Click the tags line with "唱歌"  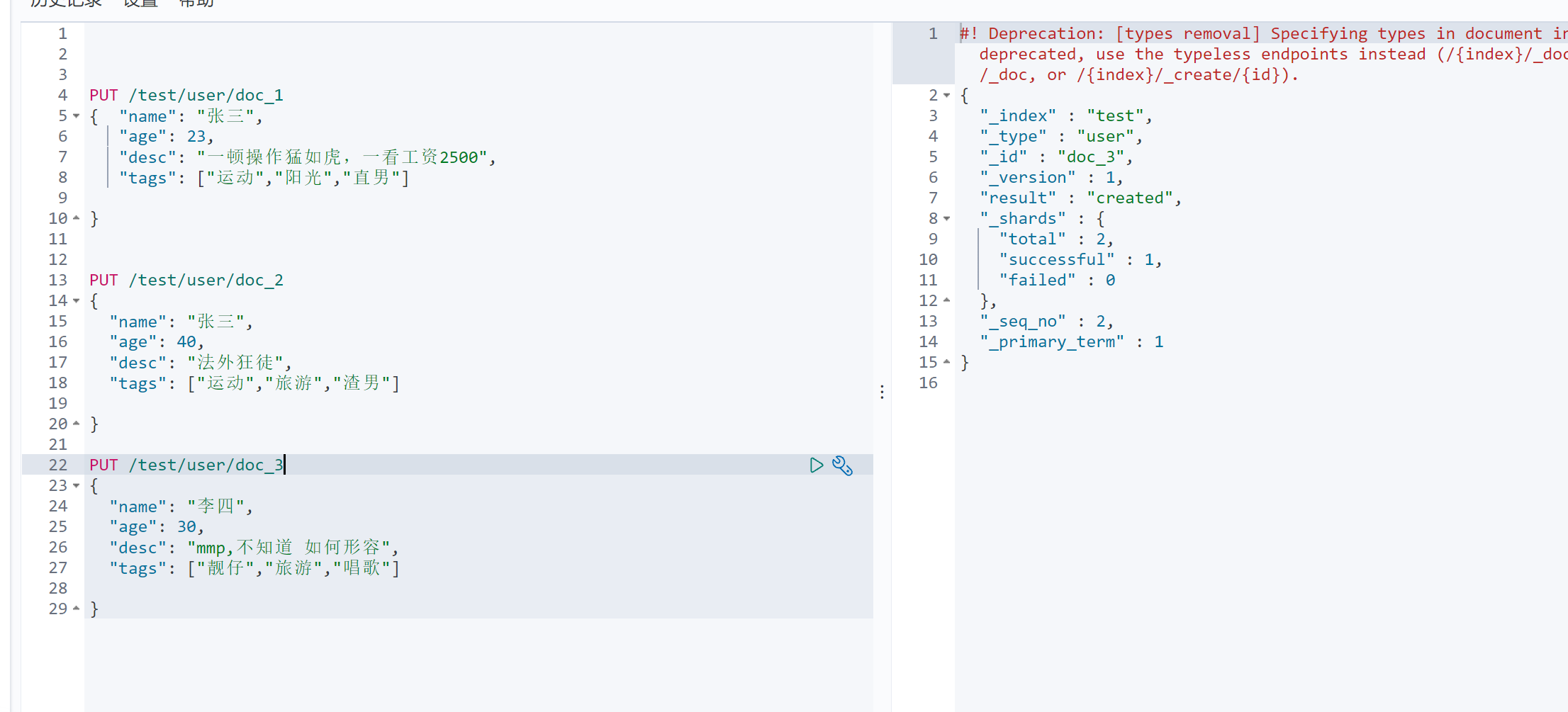[254, 567]
